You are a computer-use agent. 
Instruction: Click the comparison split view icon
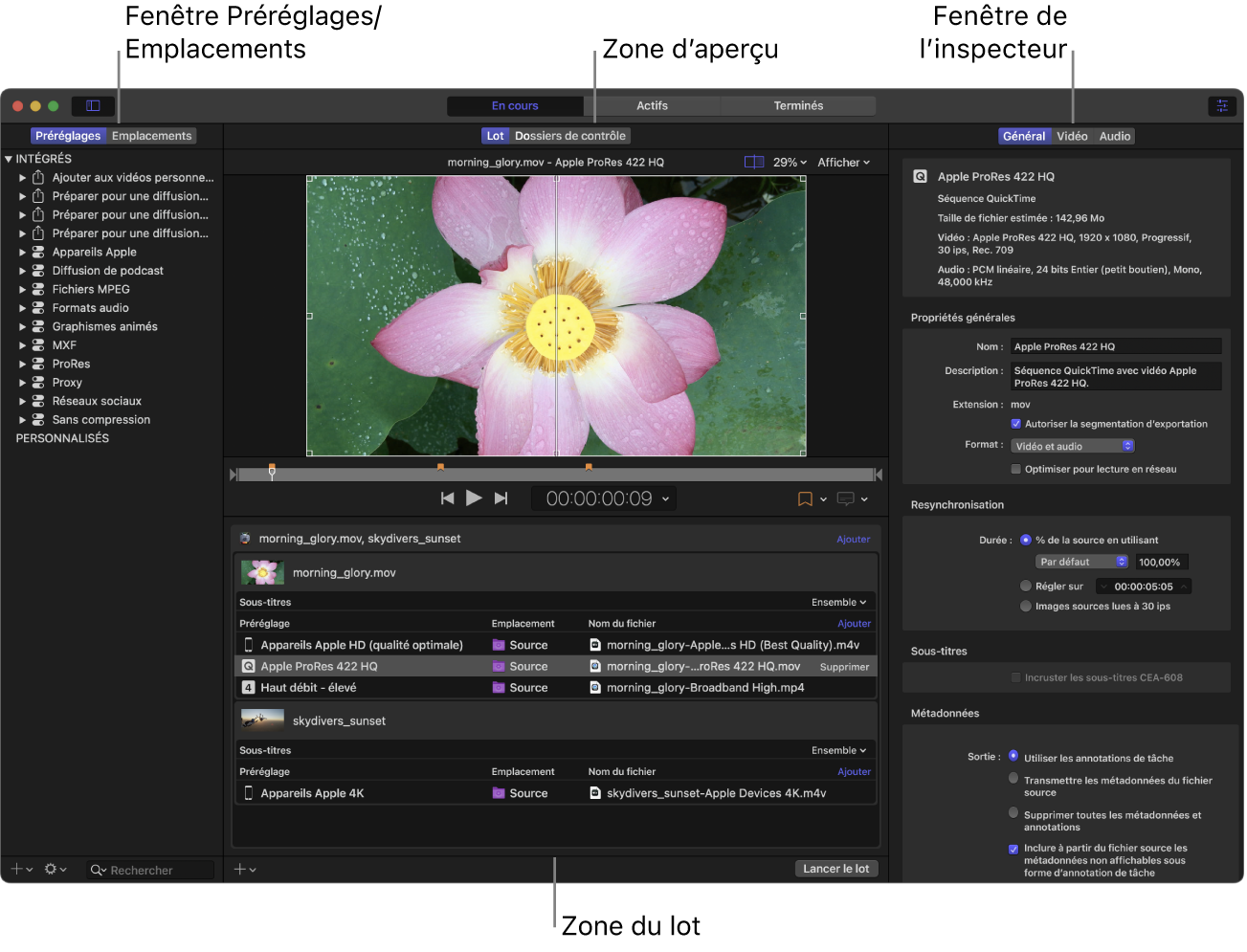point(754,163)
